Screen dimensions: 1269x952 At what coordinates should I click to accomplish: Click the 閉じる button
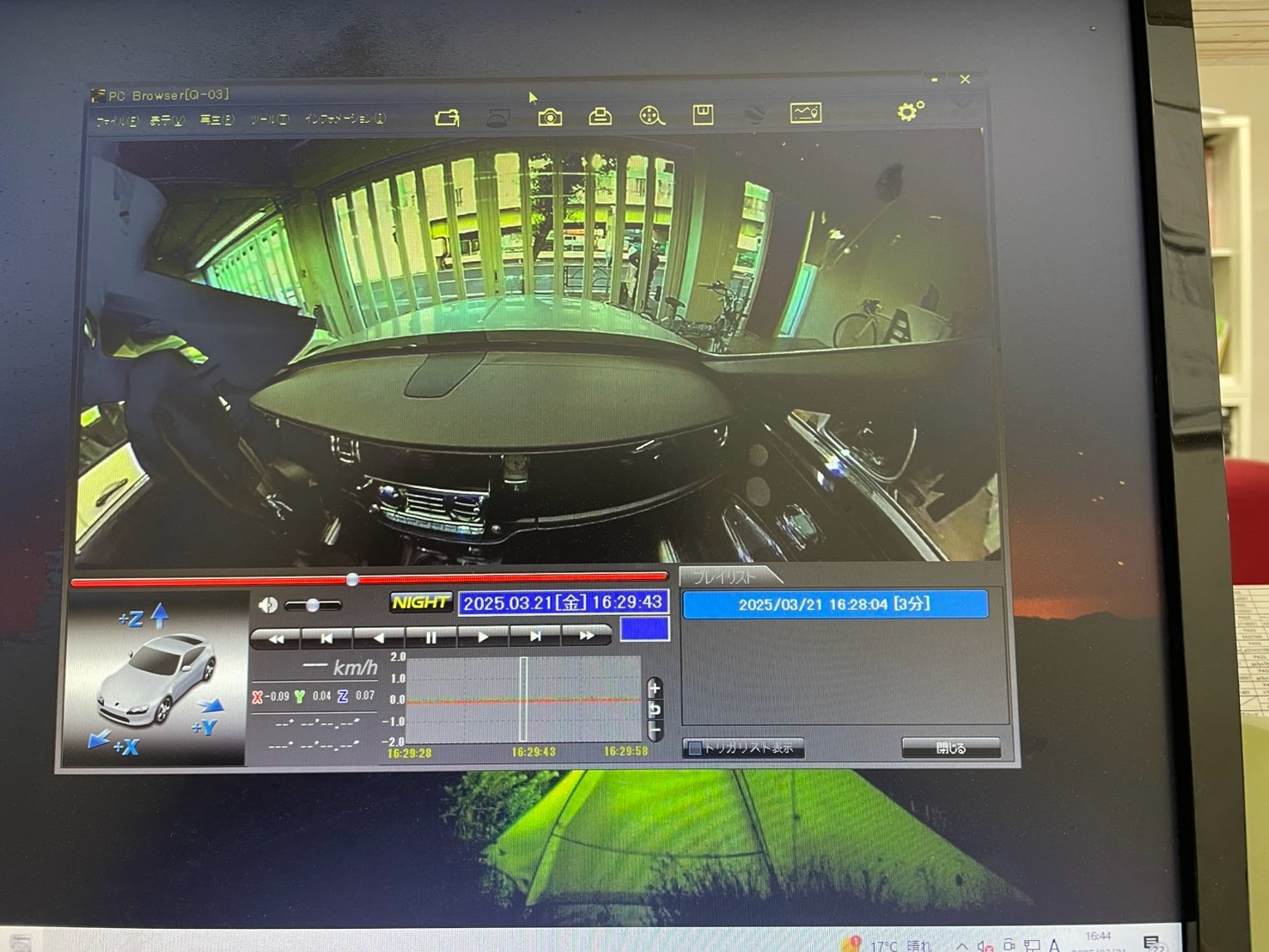point(951,748)
